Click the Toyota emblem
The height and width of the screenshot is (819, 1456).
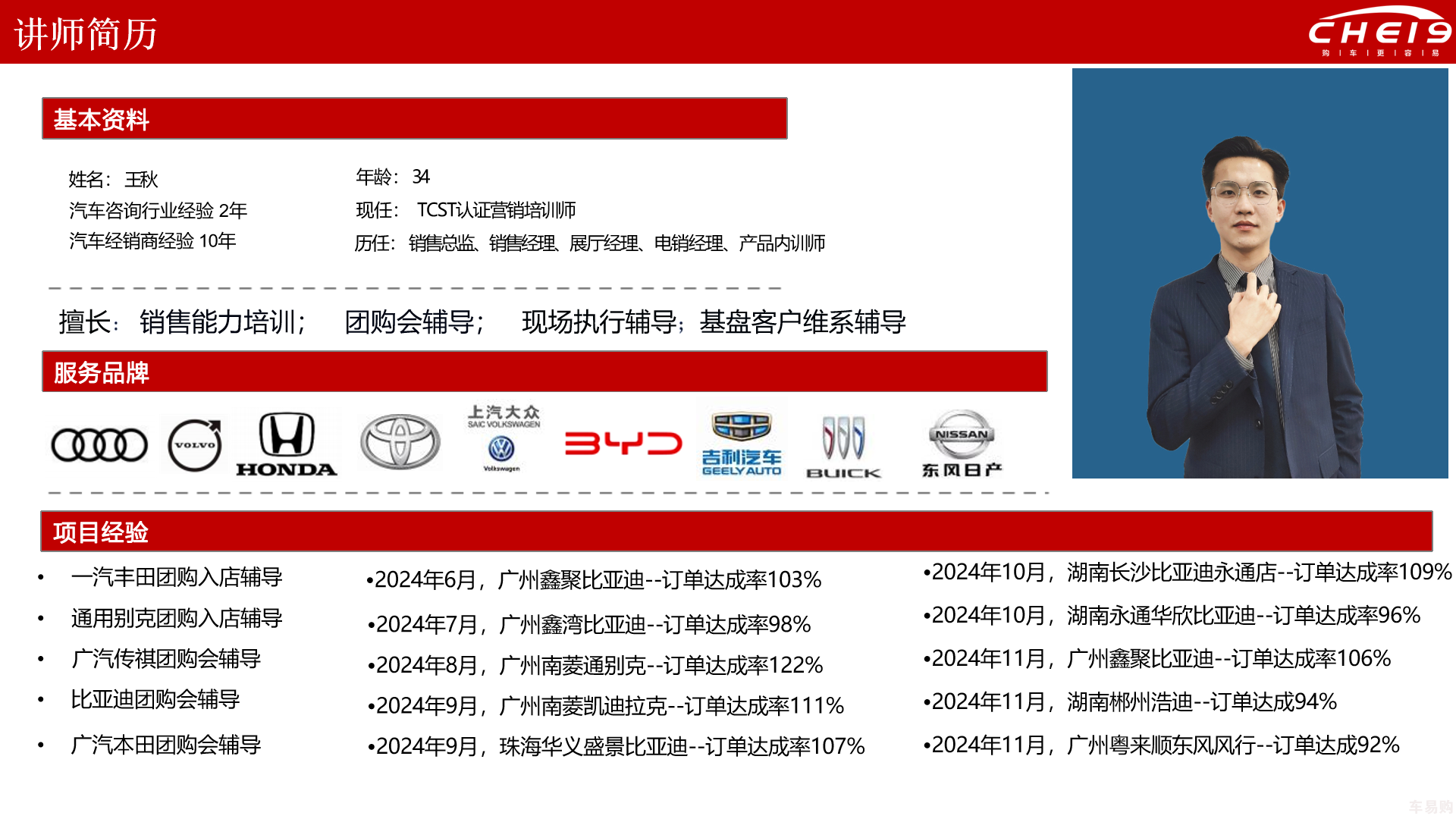coord(400,441)
